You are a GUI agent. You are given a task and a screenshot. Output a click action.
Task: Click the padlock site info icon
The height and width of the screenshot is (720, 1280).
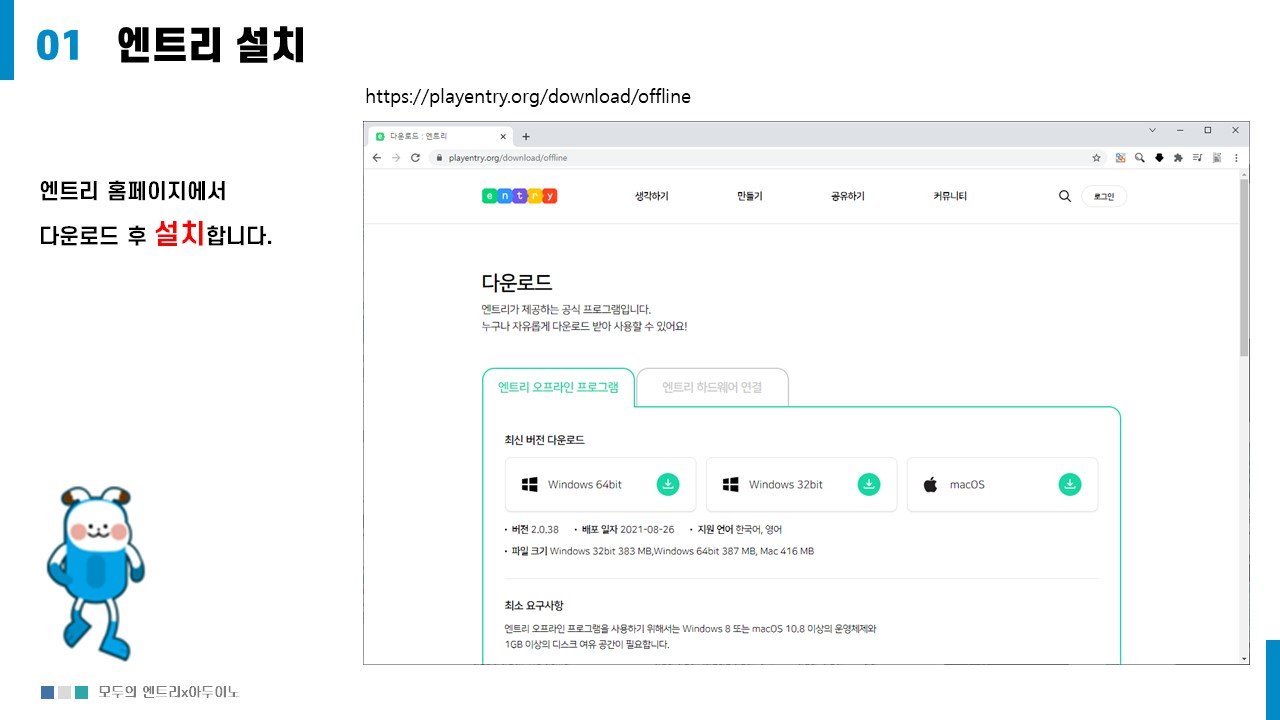(x=438, y=158)
